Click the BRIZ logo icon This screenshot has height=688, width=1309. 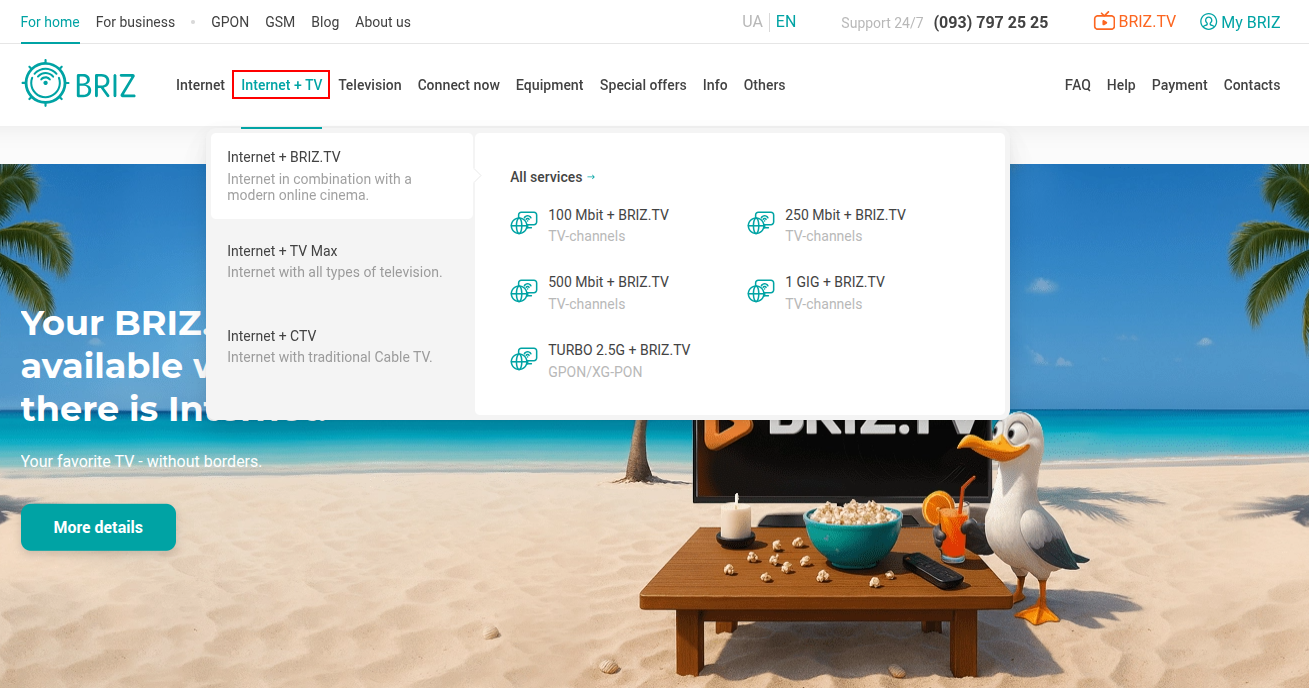[44, 84]
